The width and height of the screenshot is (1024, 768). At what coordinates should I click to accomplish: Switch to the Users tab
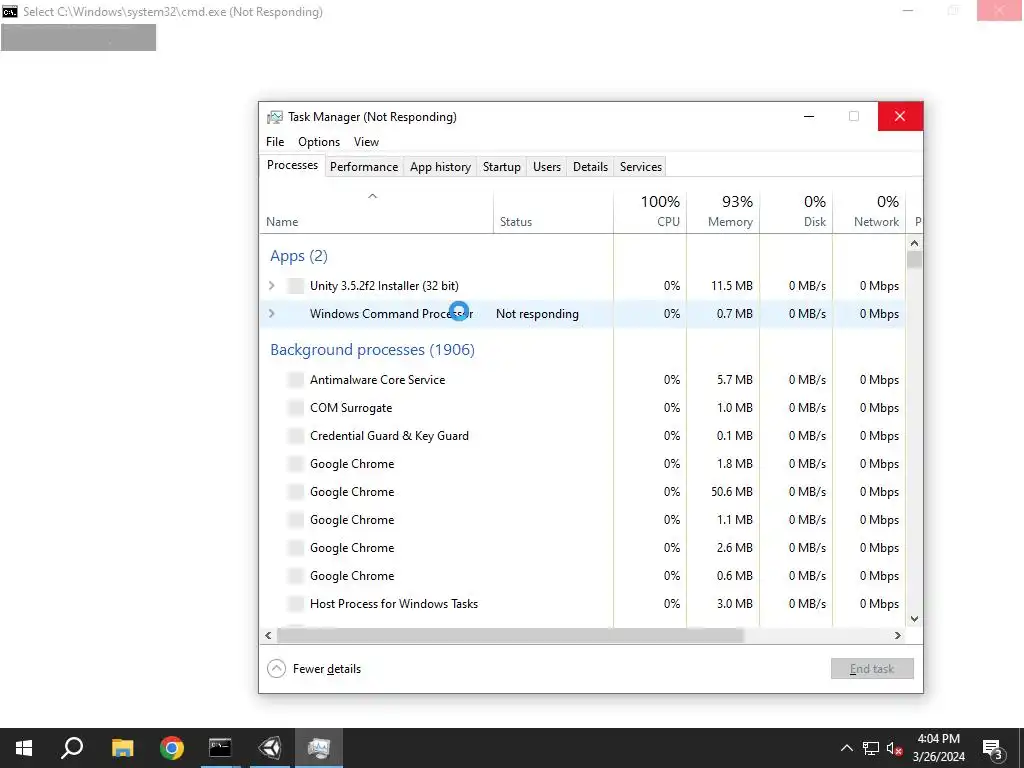coord(547,167)
